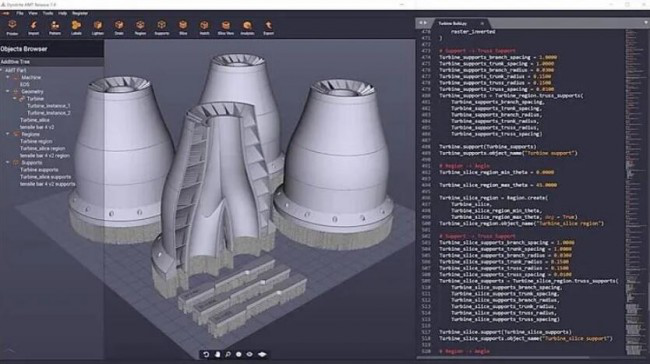Collapse the Geometry tree node
Image resolution: width=650 pixels, height=364 pixels.
click(7, 92)
